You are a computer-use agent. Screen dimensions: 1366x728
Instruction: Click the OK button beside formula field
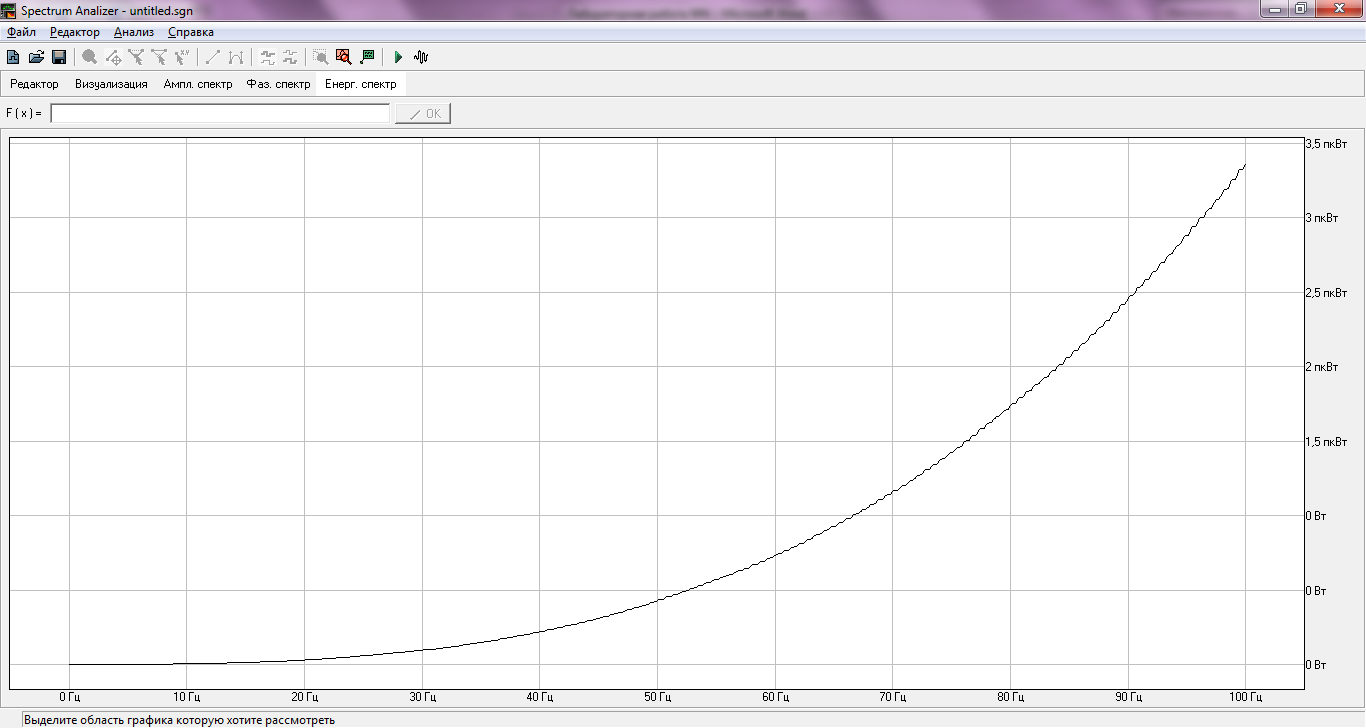(x=424, y=114)
